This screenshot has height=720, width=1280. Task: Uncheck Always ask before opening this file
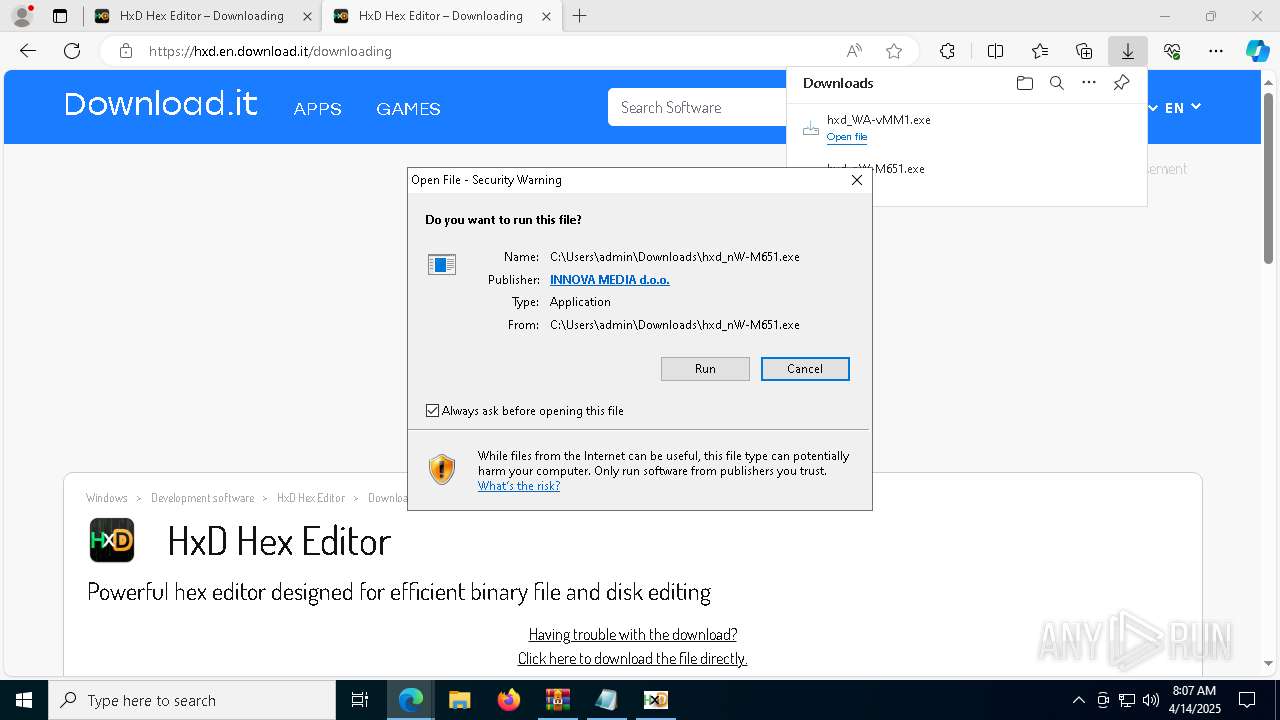[x=432, y=411]
